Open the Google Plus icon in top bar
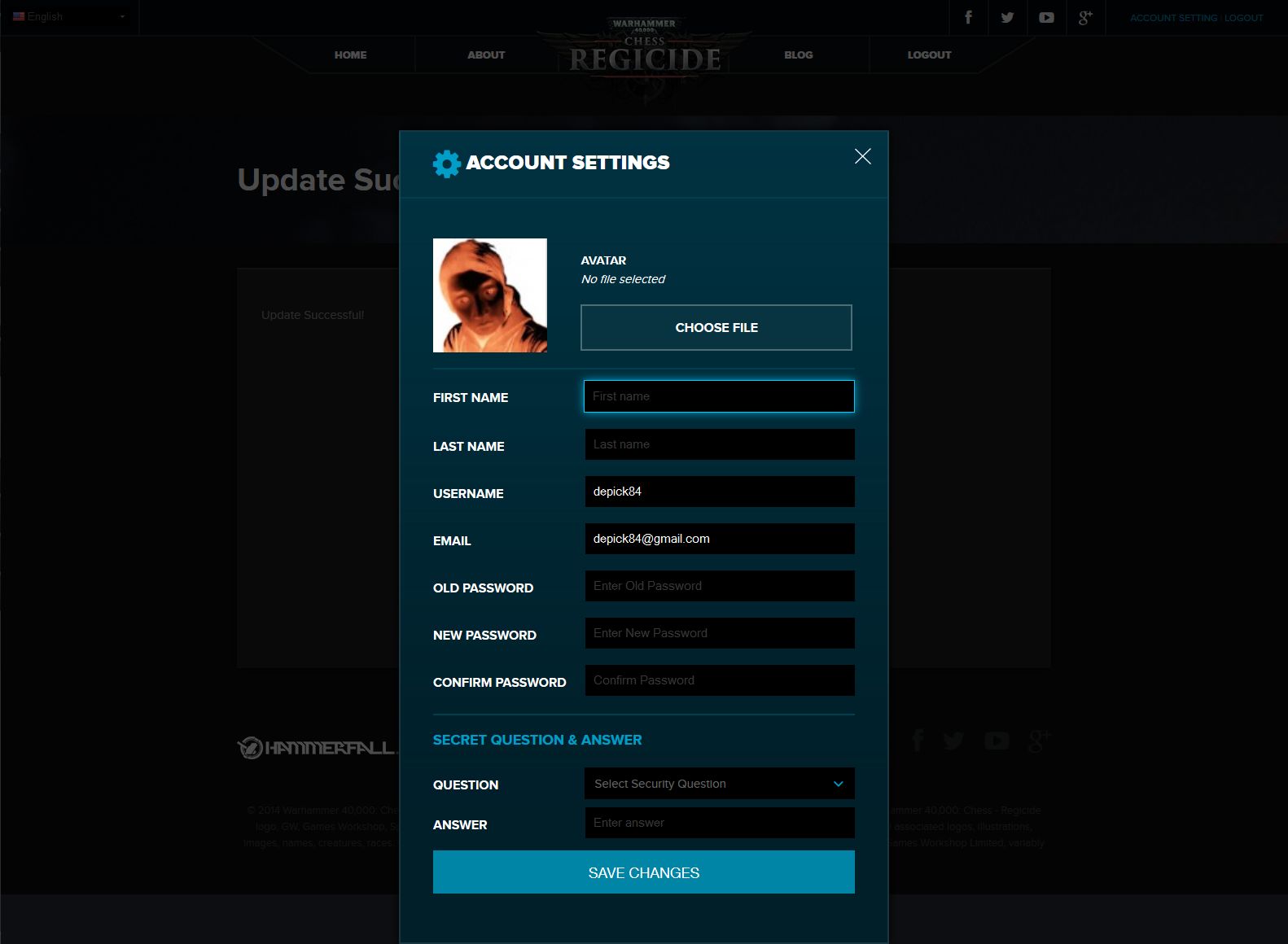 coord(1084,17)
